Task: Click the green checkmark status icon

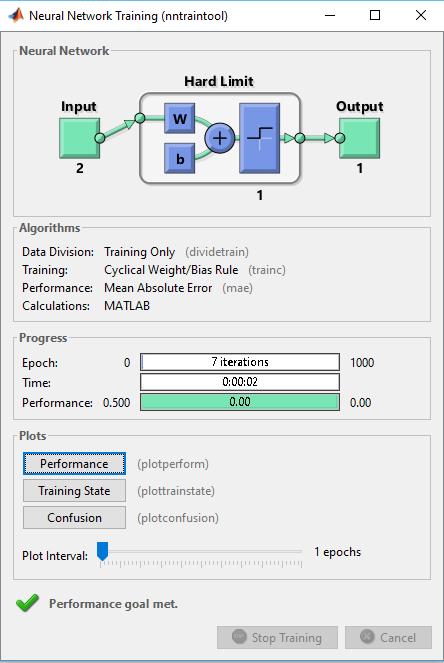Action: pyautogui.click(x=27, y=603)
